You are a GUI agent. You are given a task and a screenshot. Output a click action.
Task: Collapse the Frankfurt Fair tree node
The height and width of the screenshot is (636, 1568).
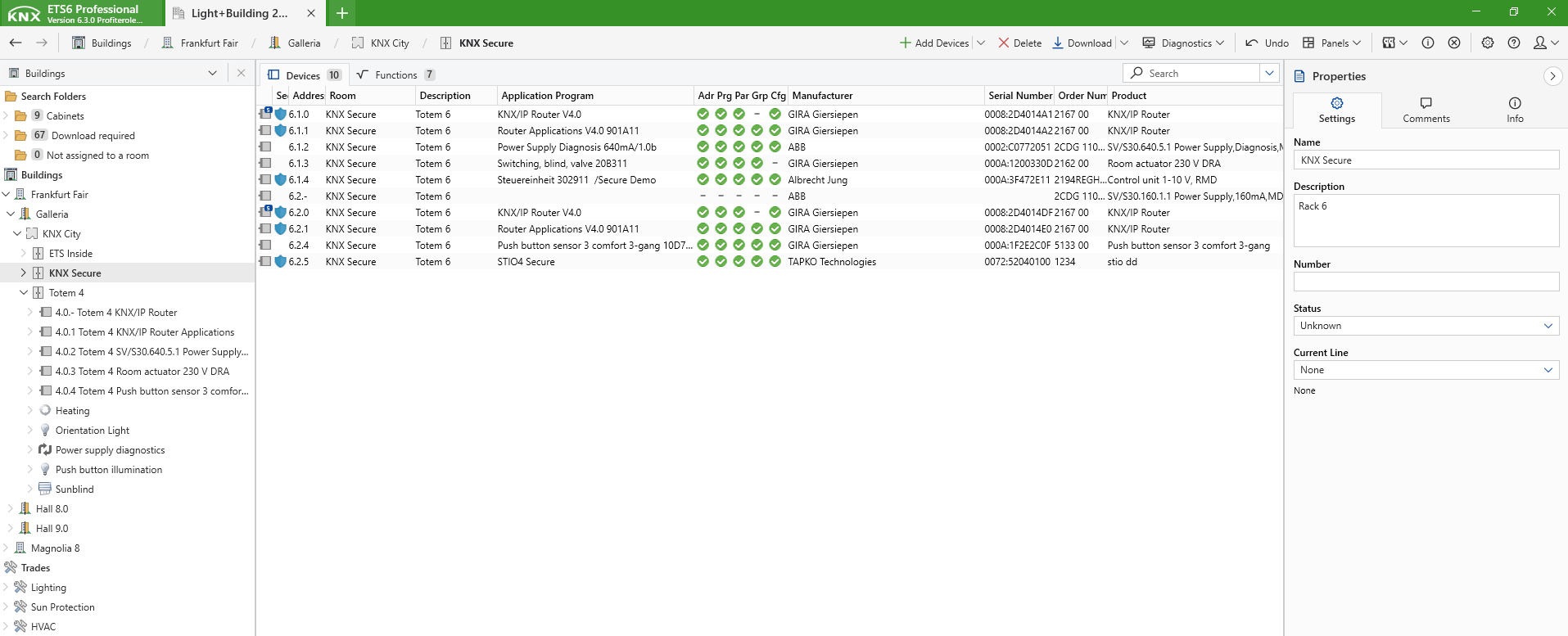6,194
